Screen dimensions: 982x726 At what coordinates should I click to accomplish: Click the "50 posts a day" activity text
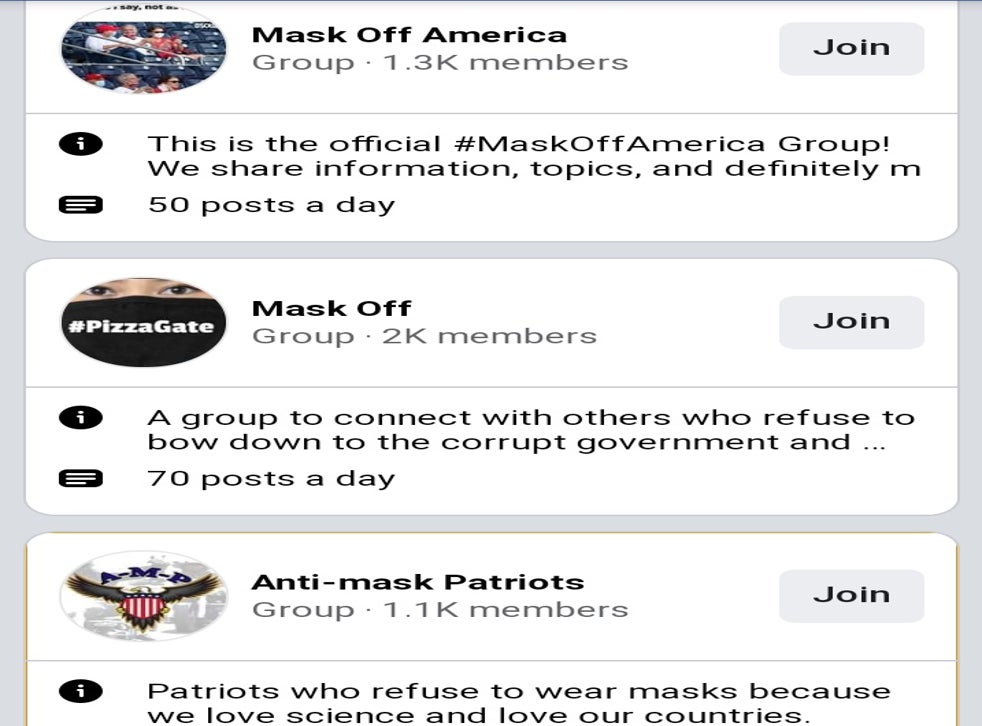coord(271,205)
